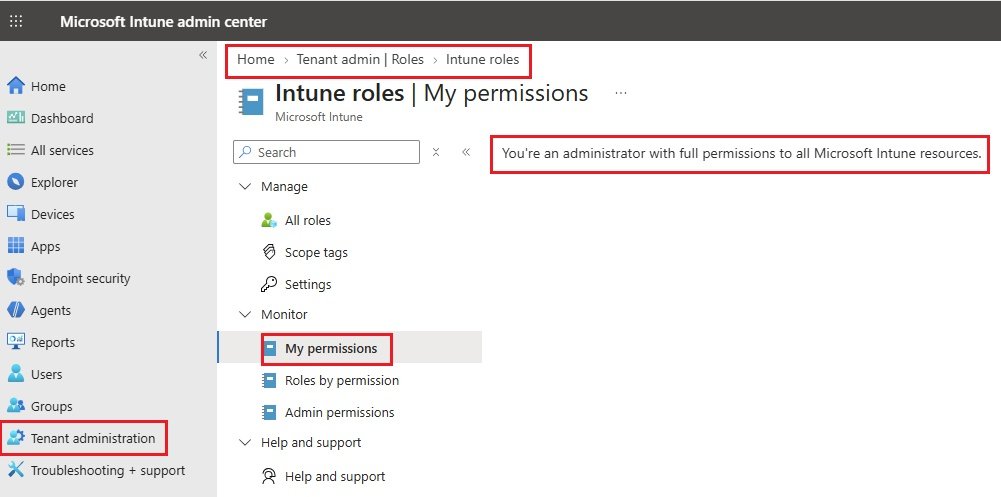Image resolution: width=1001 pixels, height=497 pixels.
Task: Open Explorer in the left navigation
Action: [54, 182]
